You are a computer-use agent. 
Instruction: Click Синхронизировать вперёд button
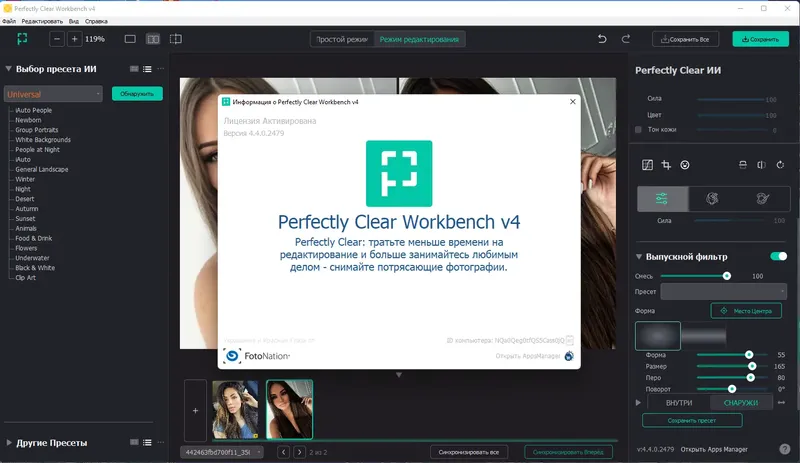(568, 452)
